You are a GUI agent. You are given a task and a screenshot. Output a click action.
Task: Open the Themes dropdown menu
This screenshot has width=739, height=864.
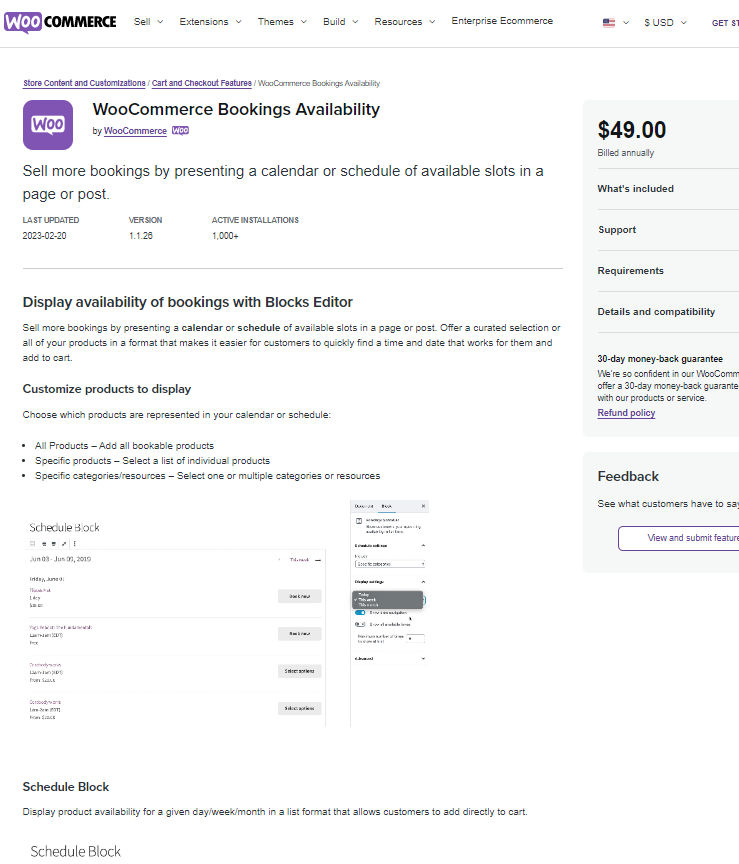tap(279, 20)
